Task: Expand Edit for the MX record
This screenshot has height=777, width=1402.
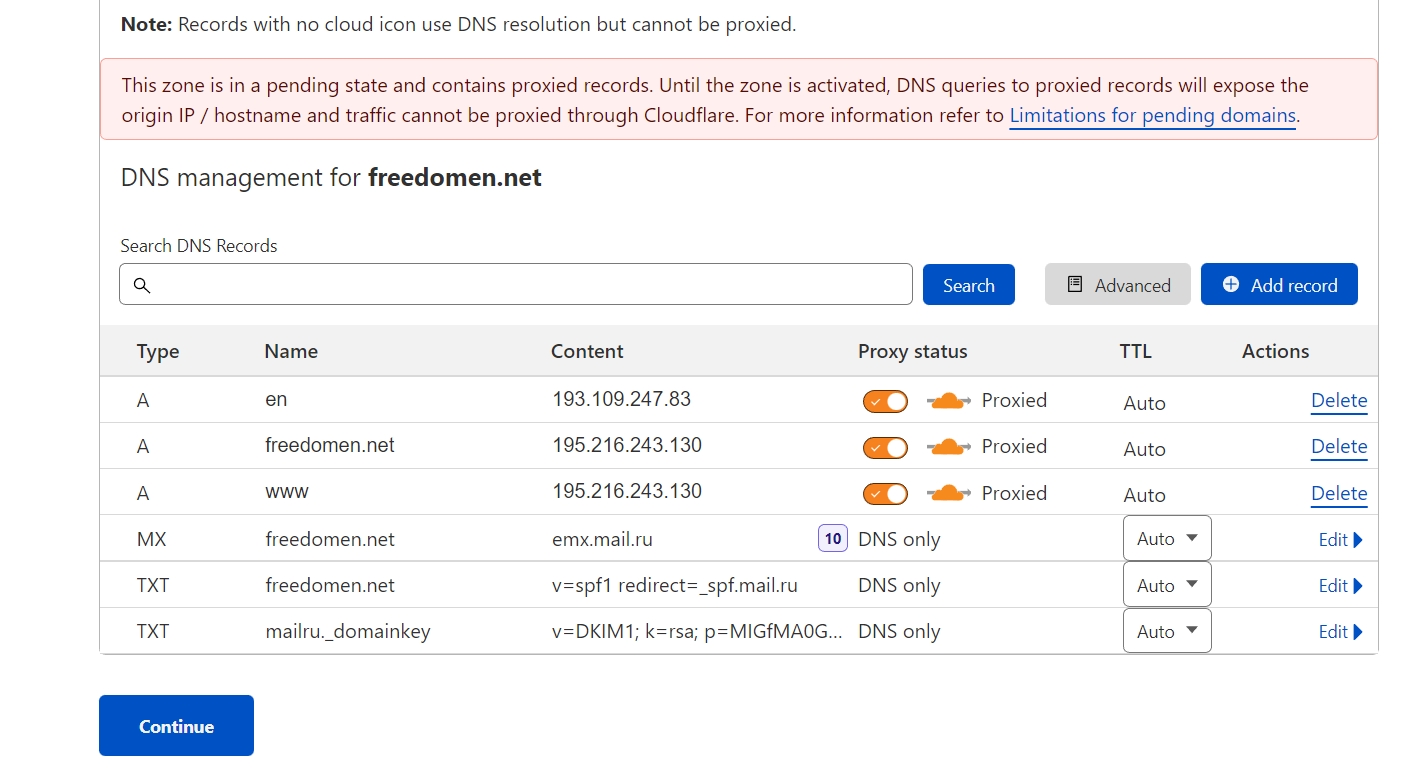Action: point(1340,540)
